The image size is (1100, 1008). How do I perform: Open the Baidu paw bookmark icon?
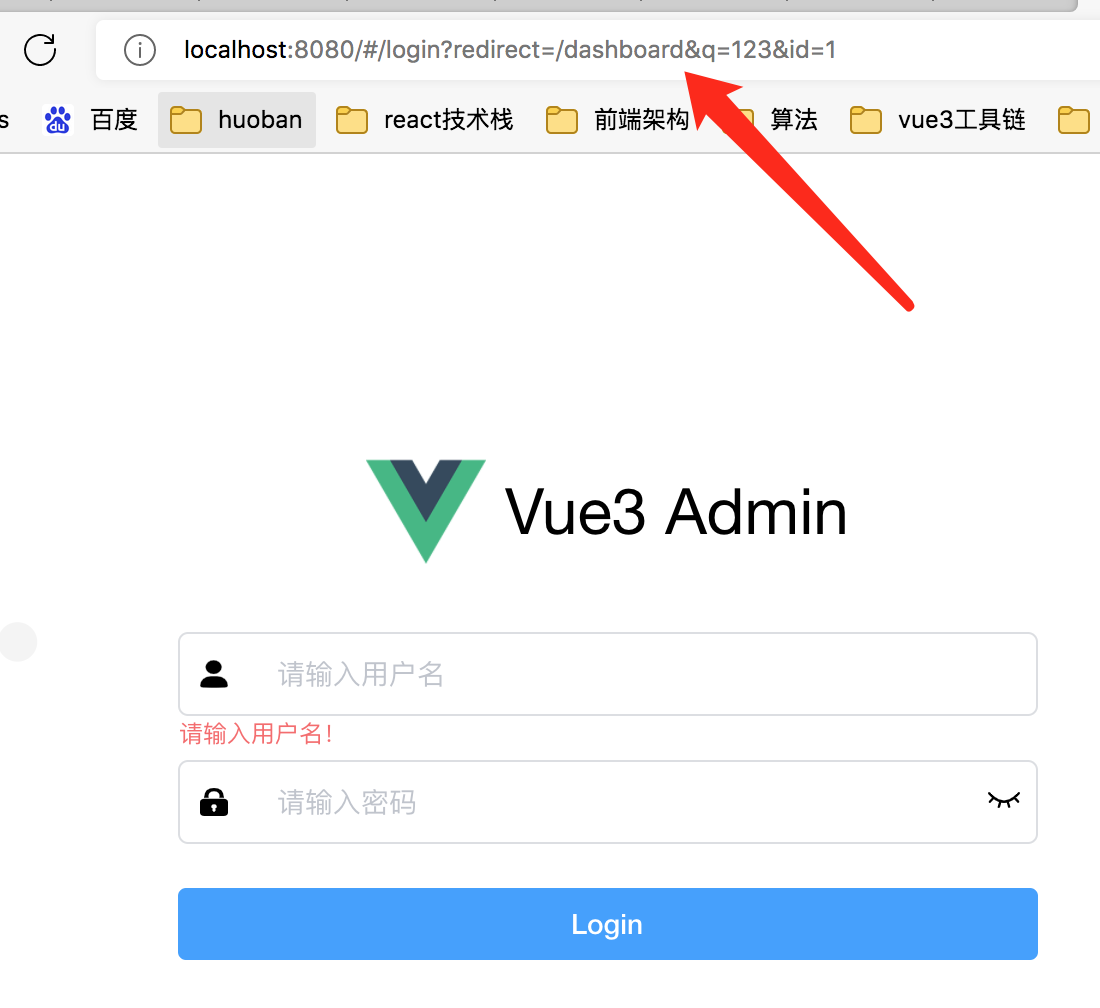58,120
